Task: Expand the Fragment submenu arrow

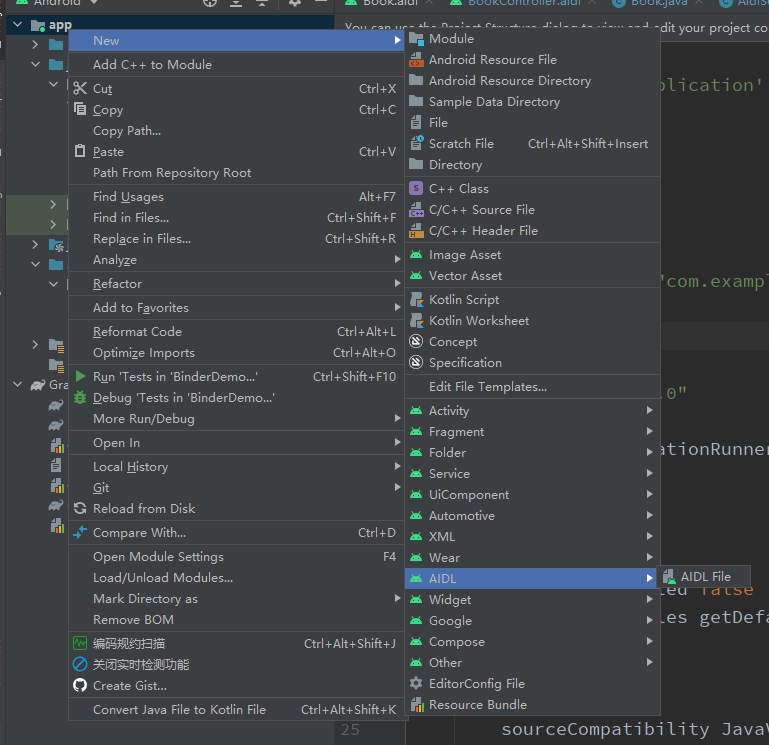Action: click(649, 431)
